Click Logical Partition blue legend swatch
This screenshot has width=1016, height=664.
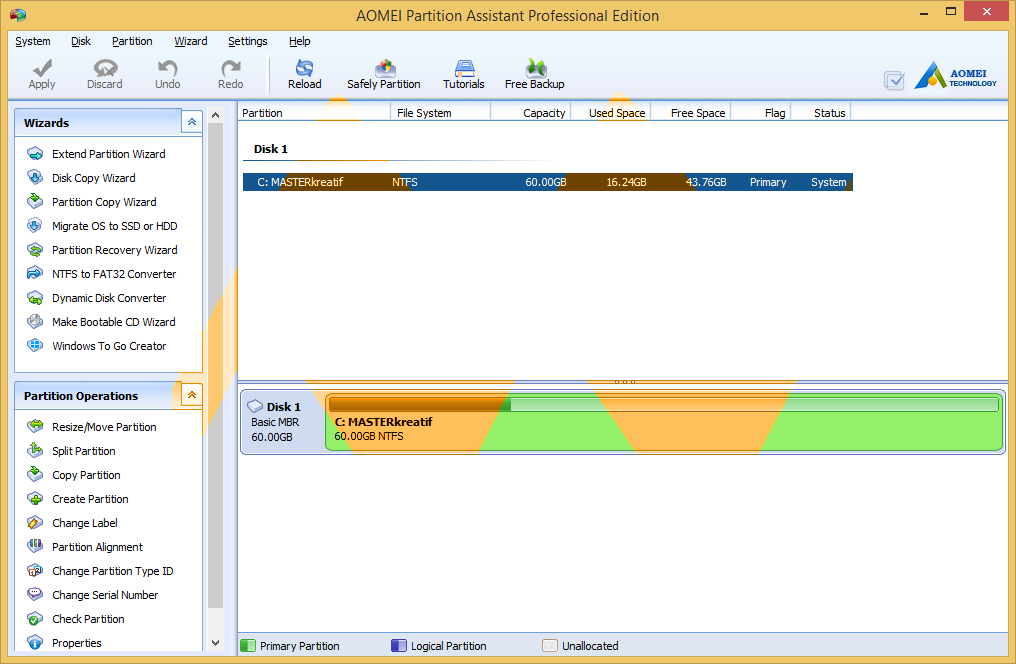(399, 646)
